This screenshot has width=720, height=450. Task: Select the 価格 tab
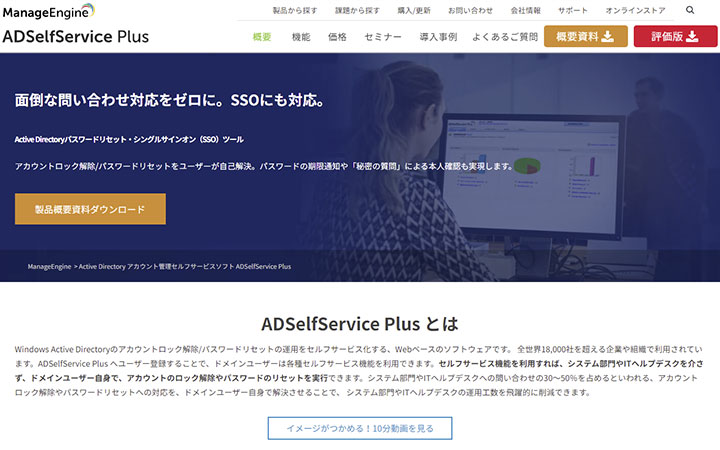click(x=337, y=37)
